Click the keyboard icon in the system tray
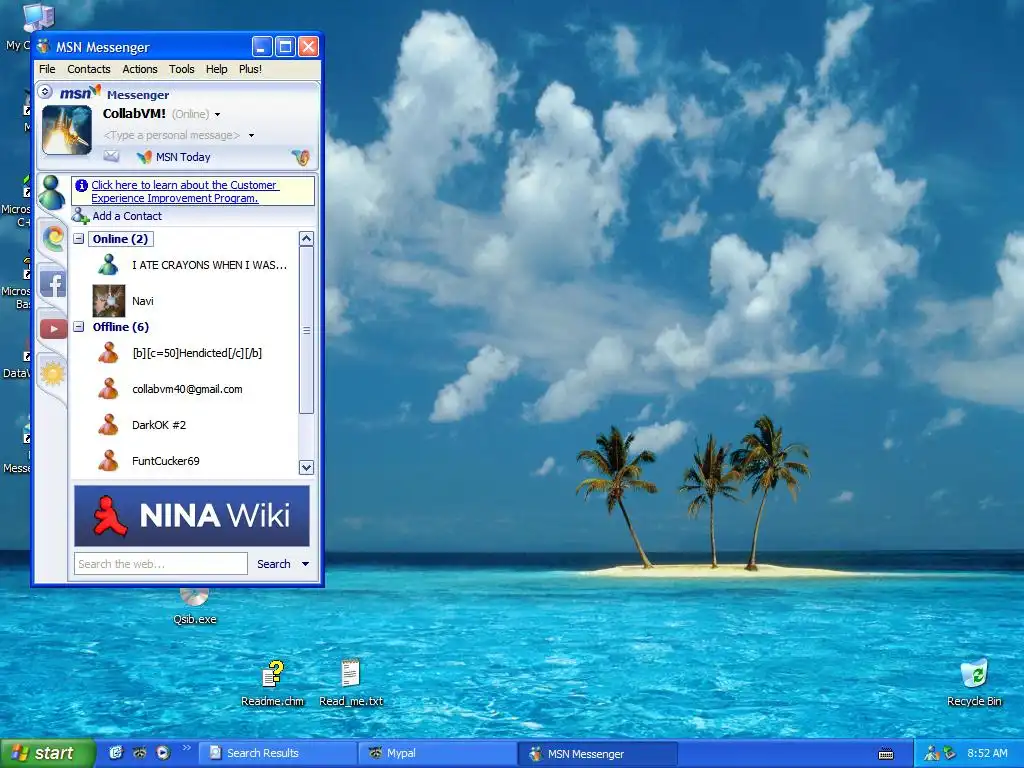Screen dimensions: 1024x768 tap(886, 754)
